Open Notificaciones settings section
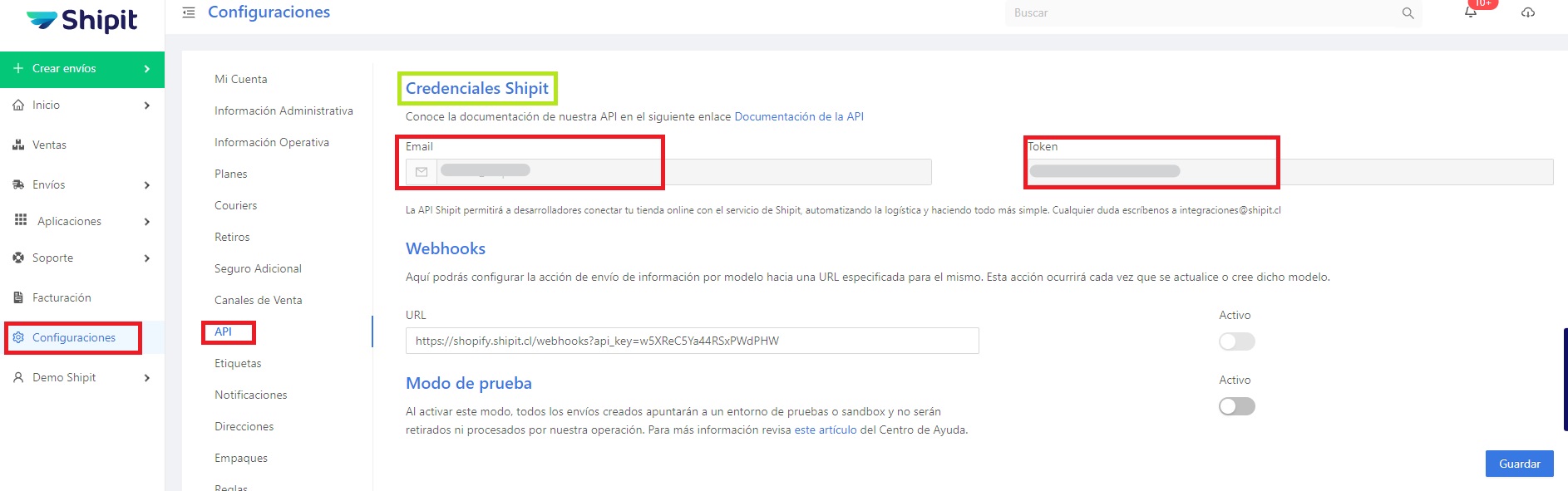This screenshot has width=1568, height=491. click(251, 395)
